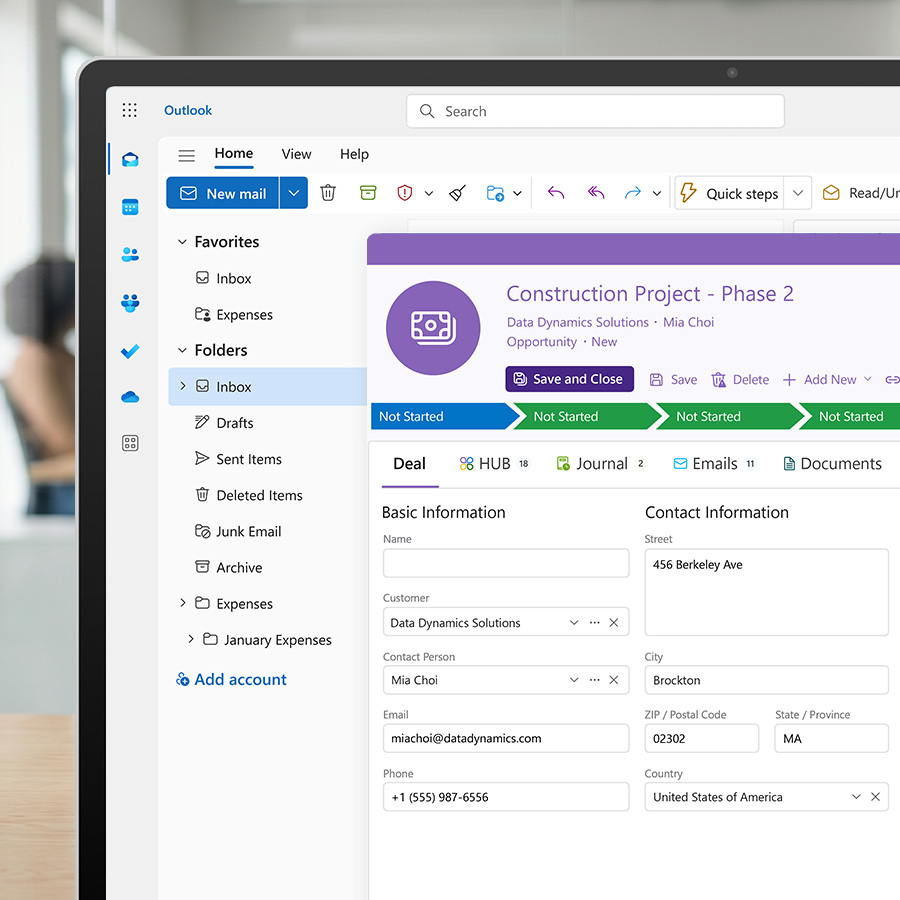
Task: Clear the Contact Person field
Action: [614, 680]
